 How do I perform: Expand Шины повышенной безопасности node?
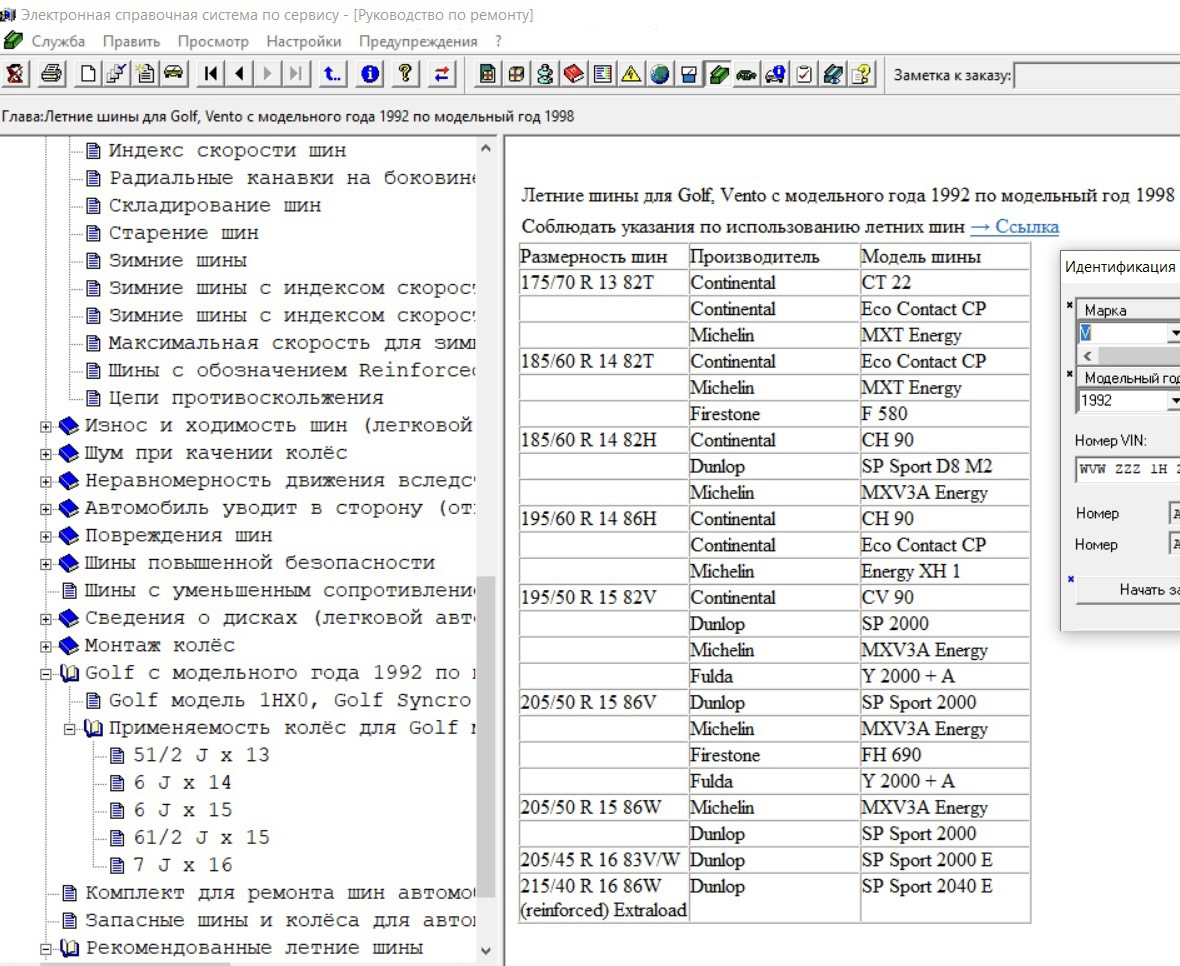[46, 564]
